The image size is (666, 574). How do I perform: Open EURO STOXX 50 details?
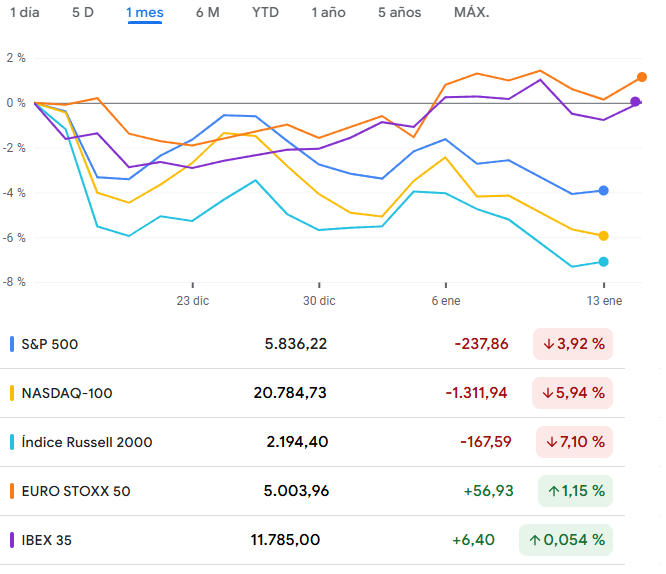pyautogui.click(x=76, y=491)
